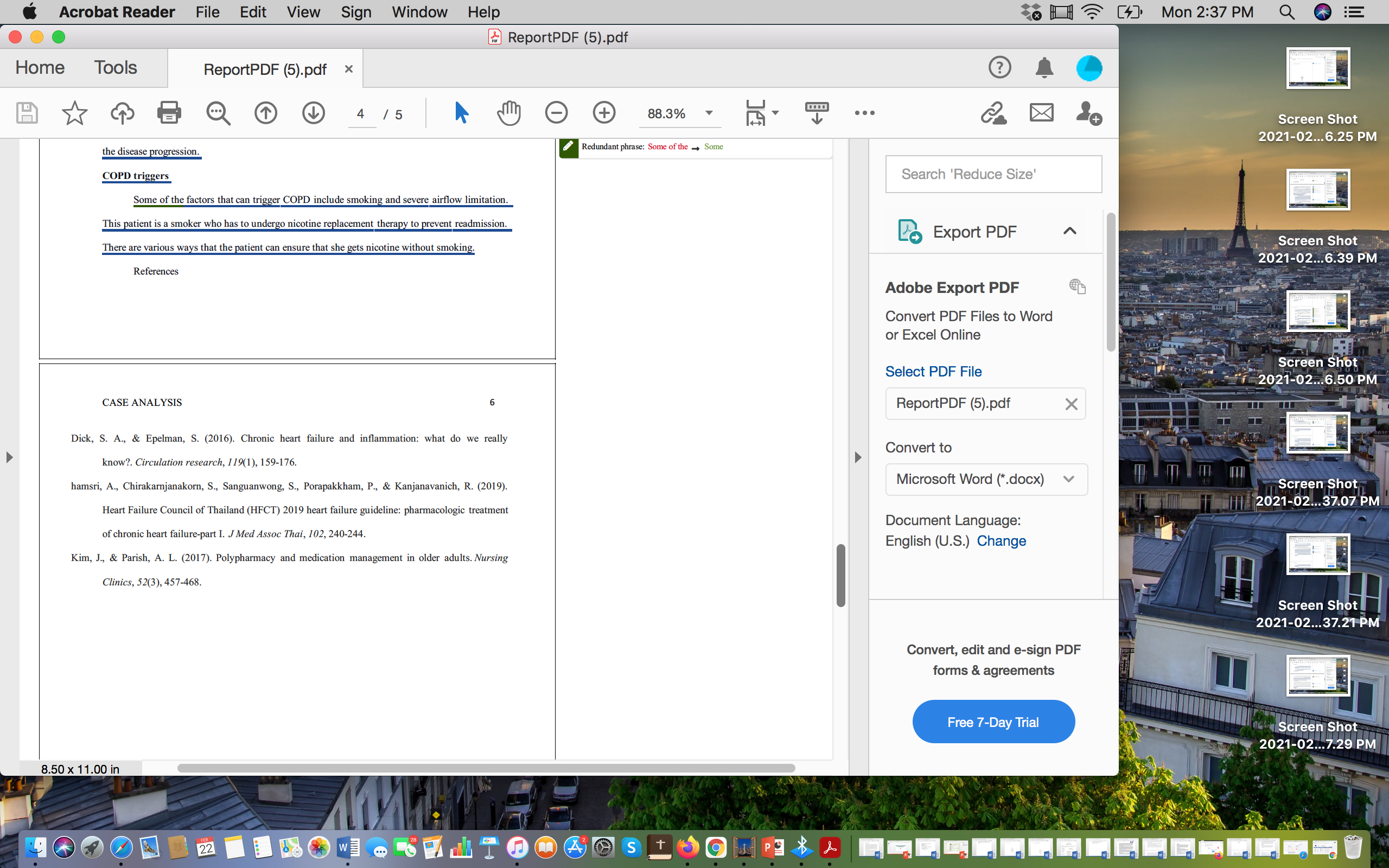Select the Screen Shot 2021-02...6.50 PM desktop file
1389x868 pixels.
pyautogui.click(x=1318, y=339)
